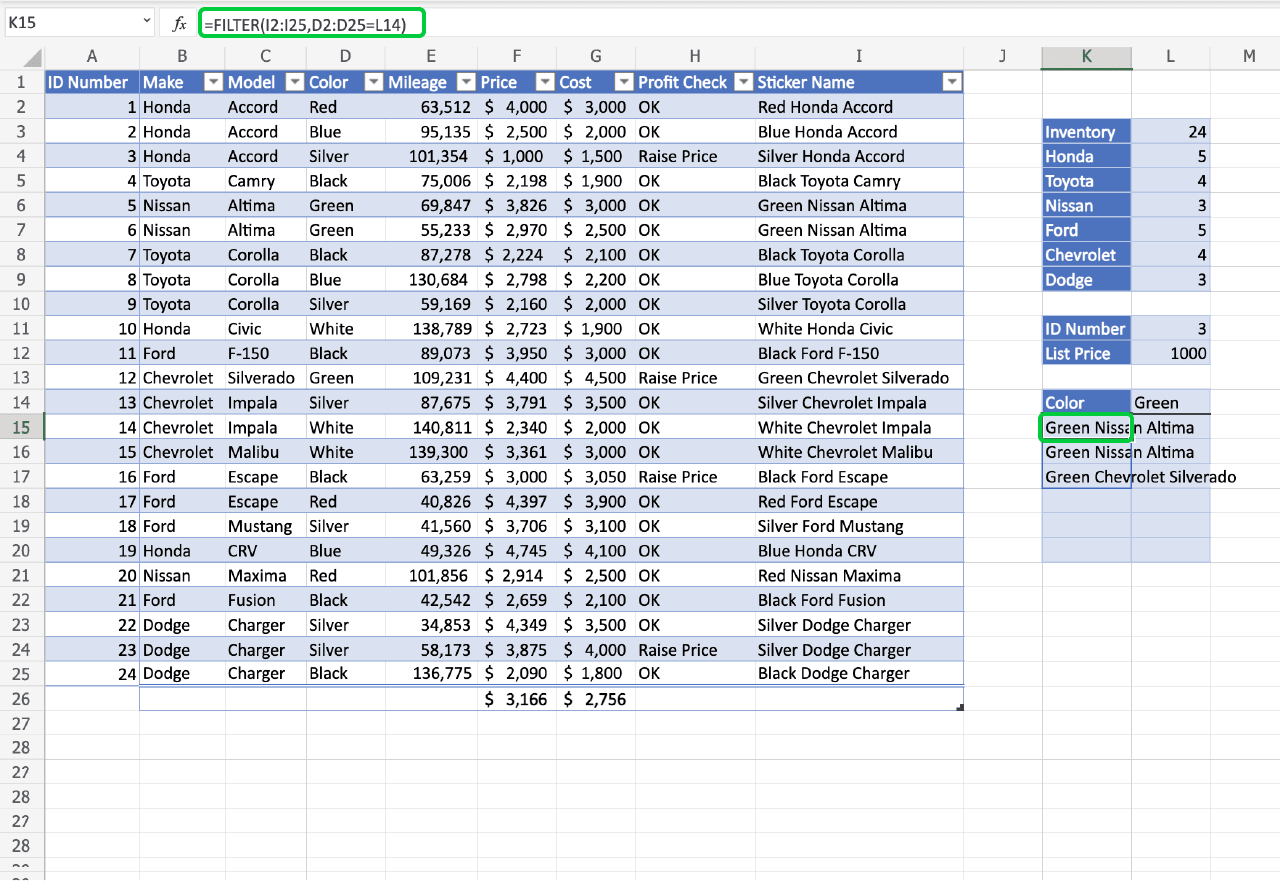
Task: Click the F-150 model cell
Action: click(265, 353)
